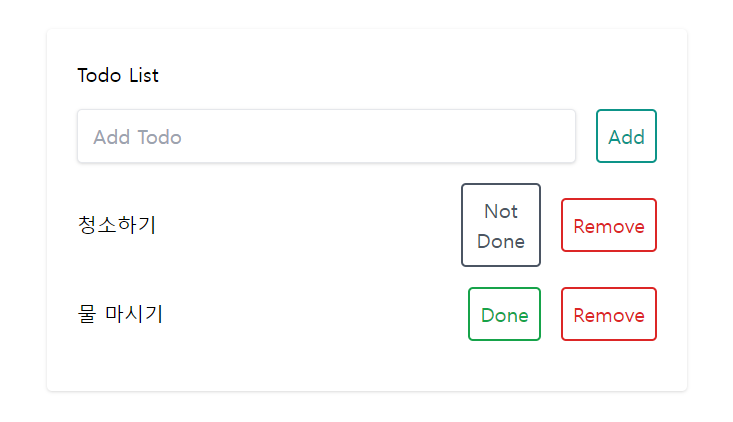Click the green Add button
This screenshot has height=422, width=733.
[x=626, y=136]
